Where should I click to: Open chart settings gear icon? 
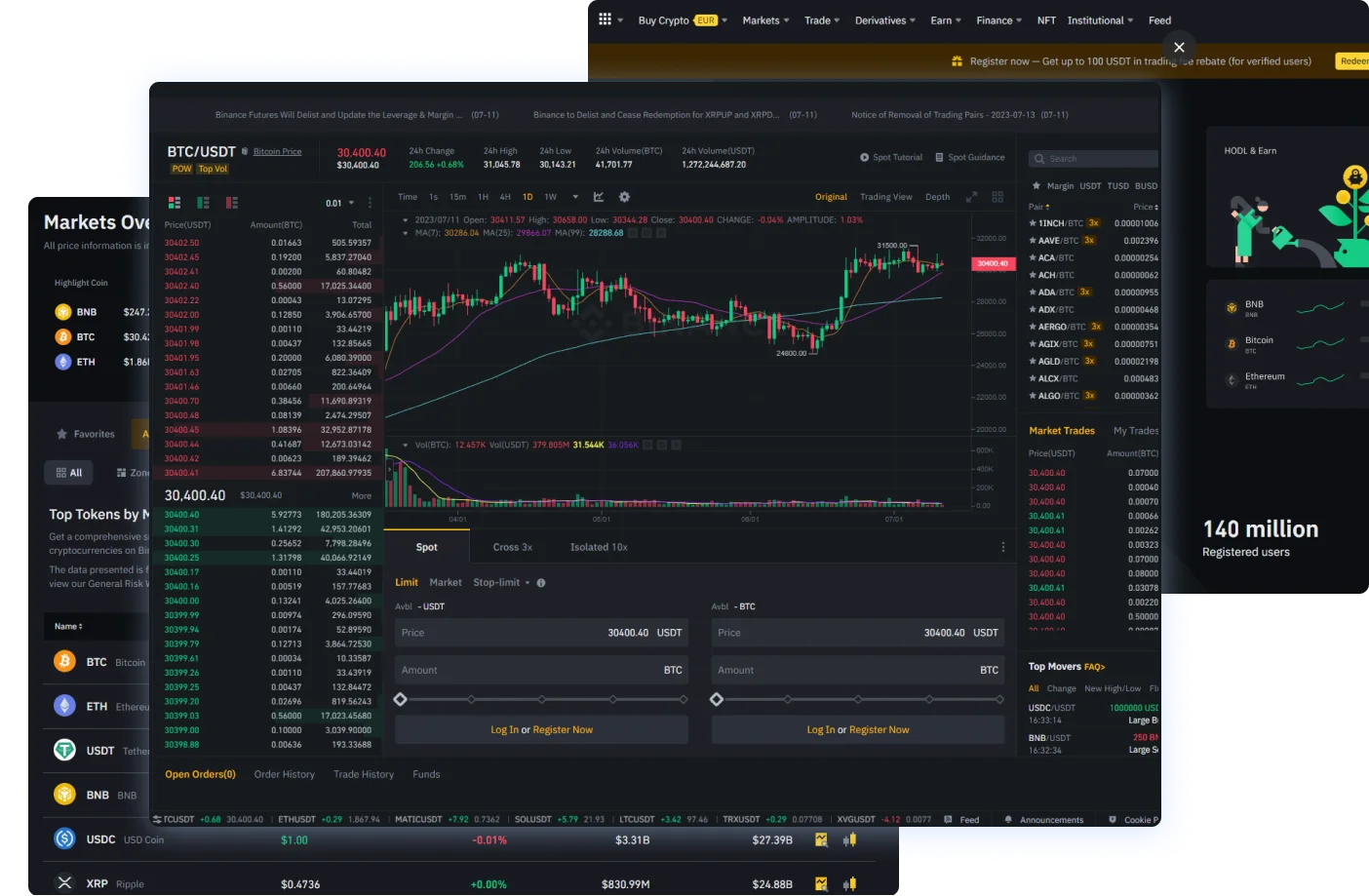pyautogui.click(x=624, y=197)
